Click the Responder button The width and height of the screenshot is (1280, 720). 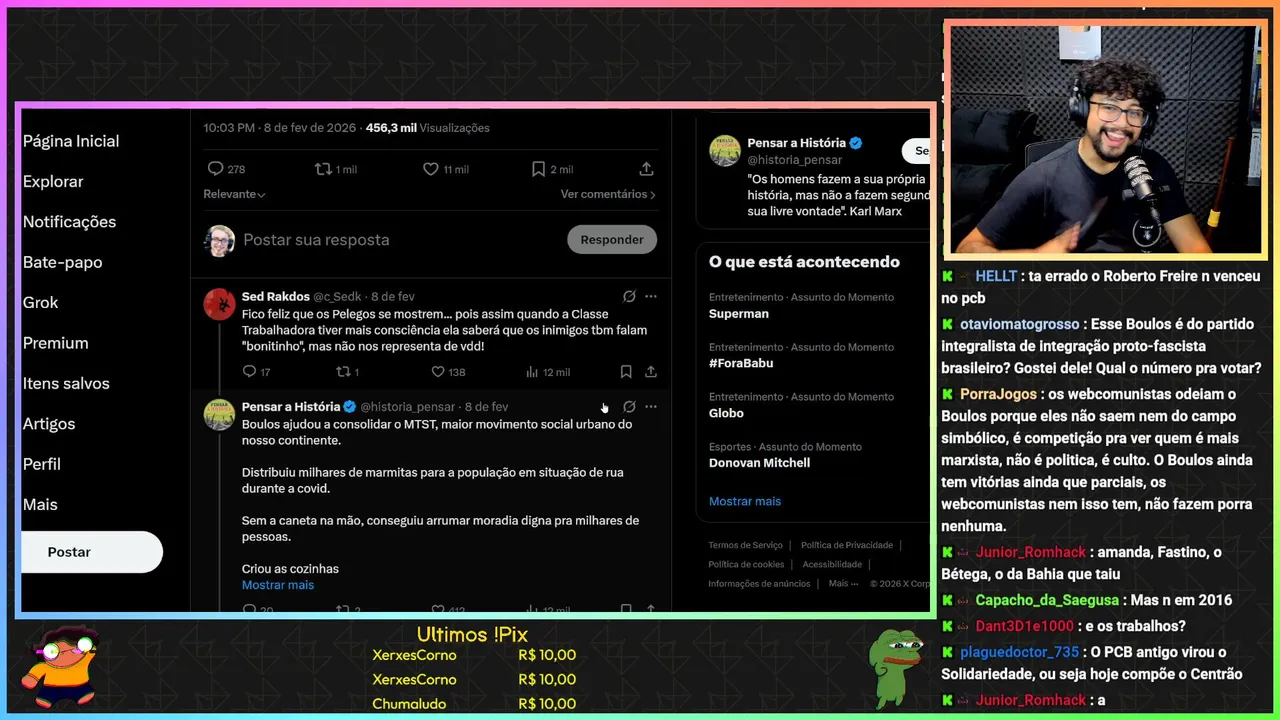(x=612, y=240)
